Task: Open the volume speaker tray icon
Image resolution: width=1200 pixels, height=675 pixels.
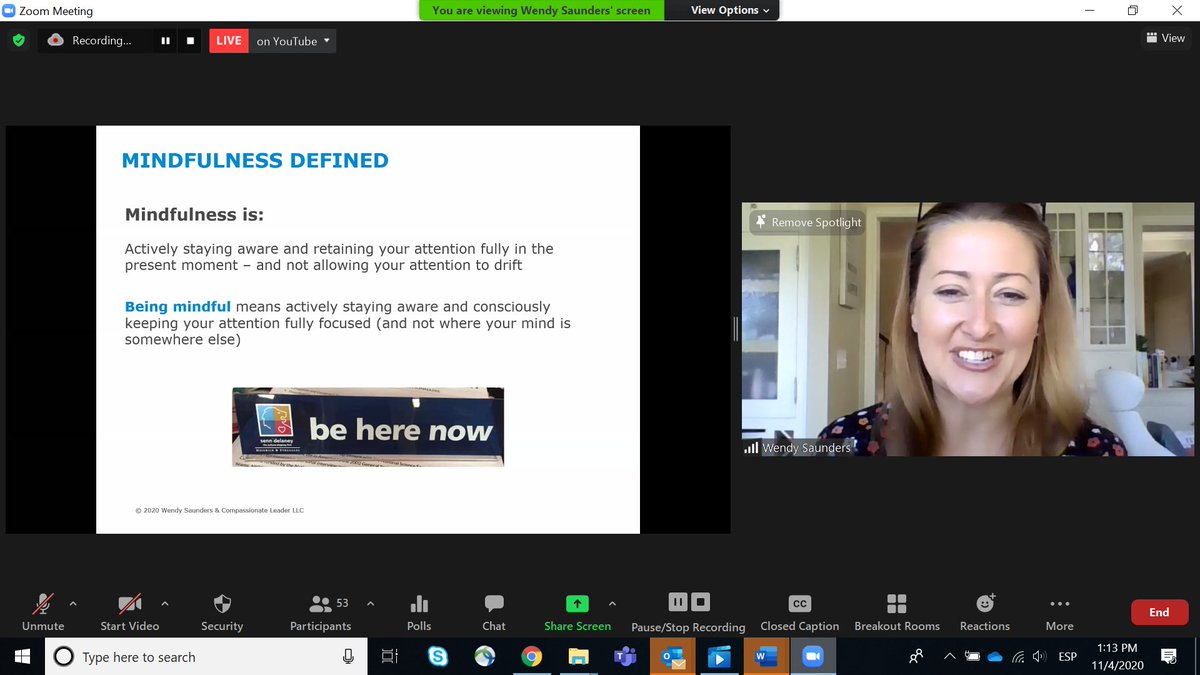Action: tap(1041, 657)
